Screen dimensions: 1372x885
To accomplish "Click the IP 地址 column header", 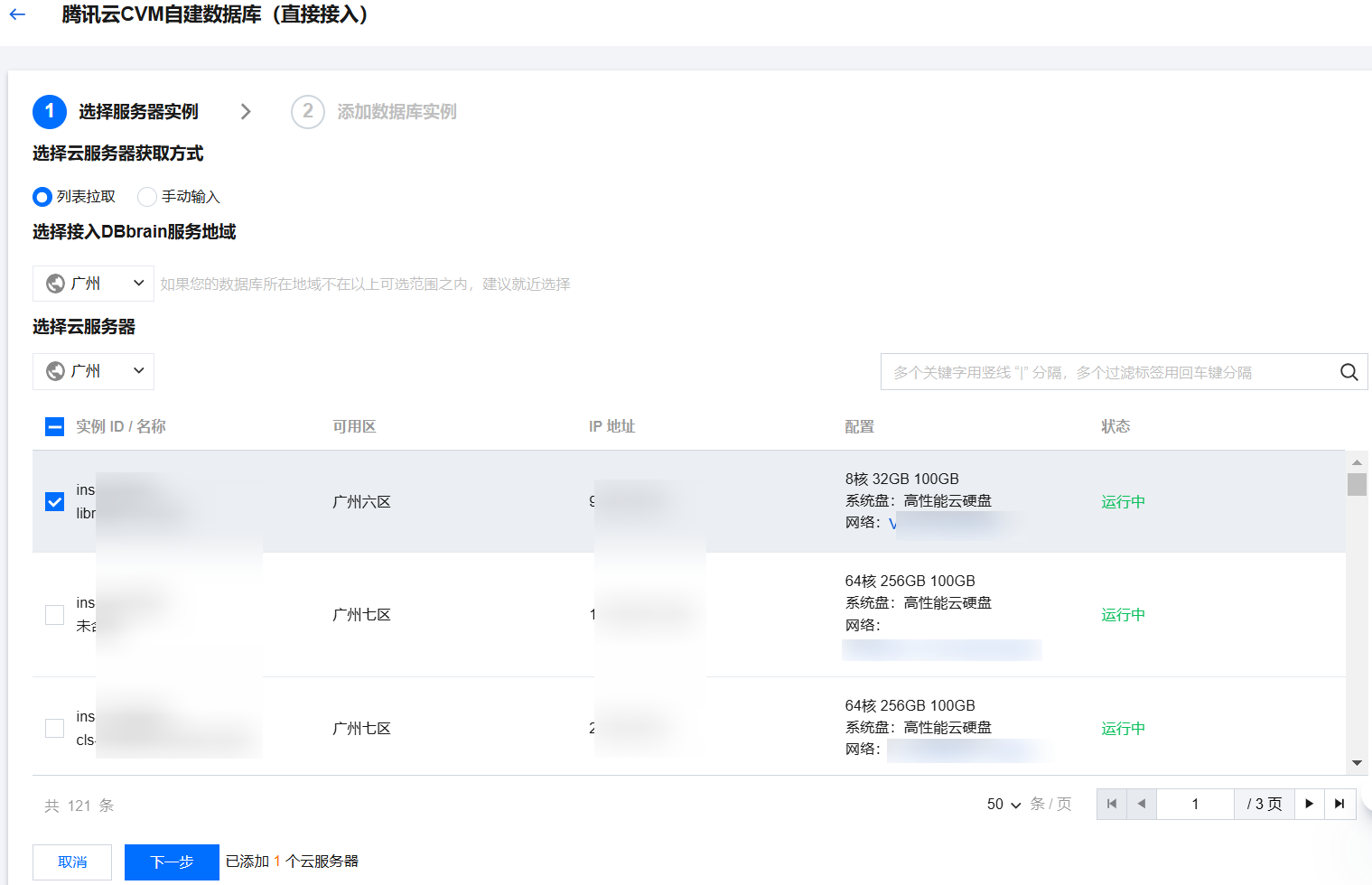I will pyautogui.click(x=612, y=427).
